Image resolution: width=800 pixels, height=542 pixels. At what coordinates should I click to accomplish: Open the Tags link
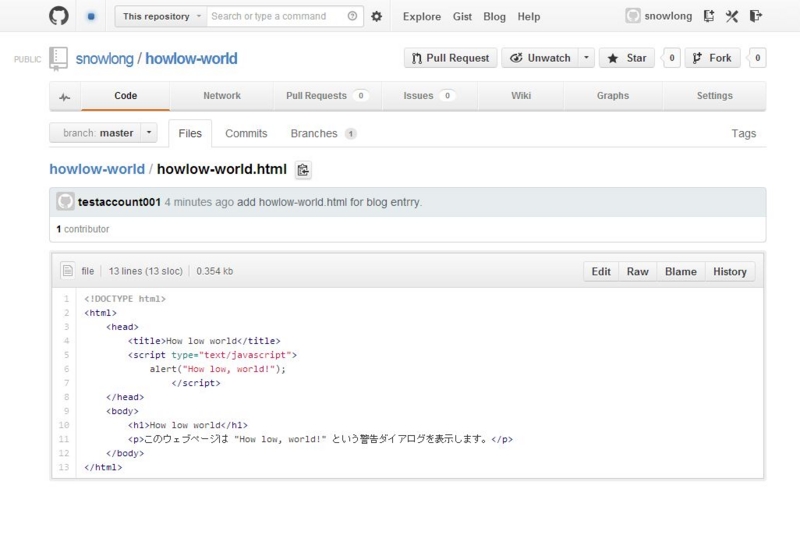743,133
